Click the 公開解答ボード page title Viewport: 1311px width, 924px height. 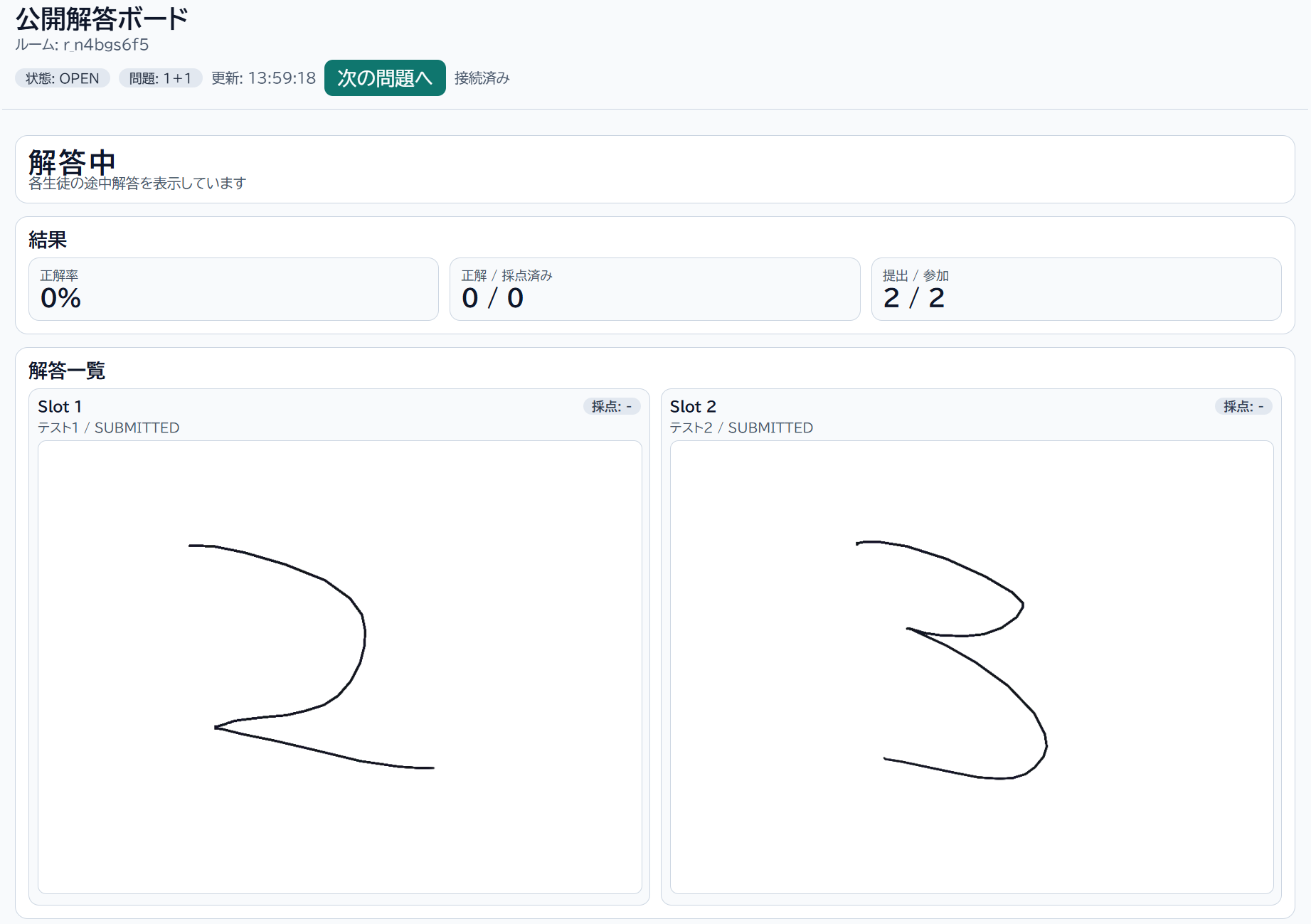[102, 19]
